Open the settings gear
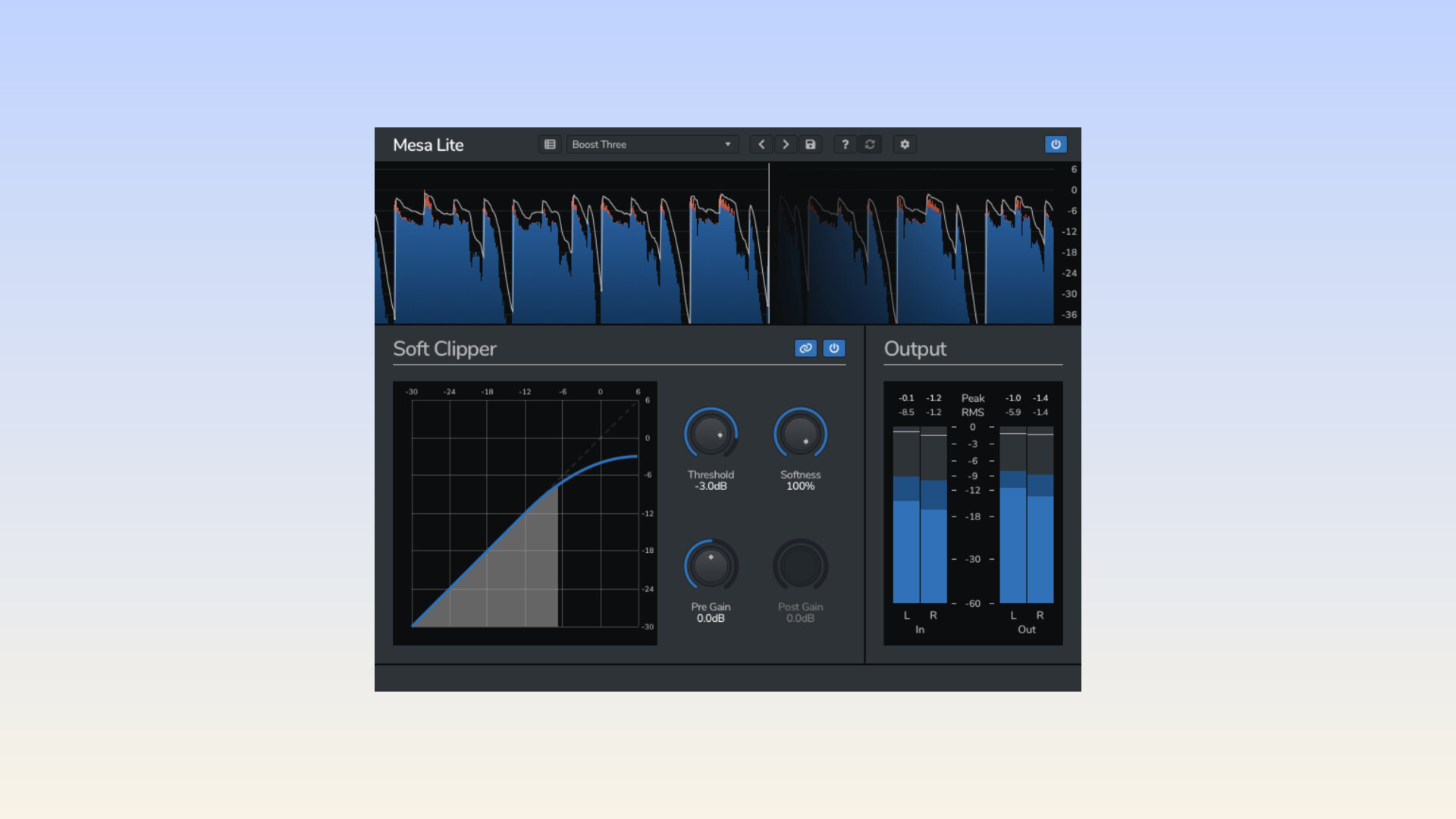Screen dimensions: 1456x819 point(905,144)
